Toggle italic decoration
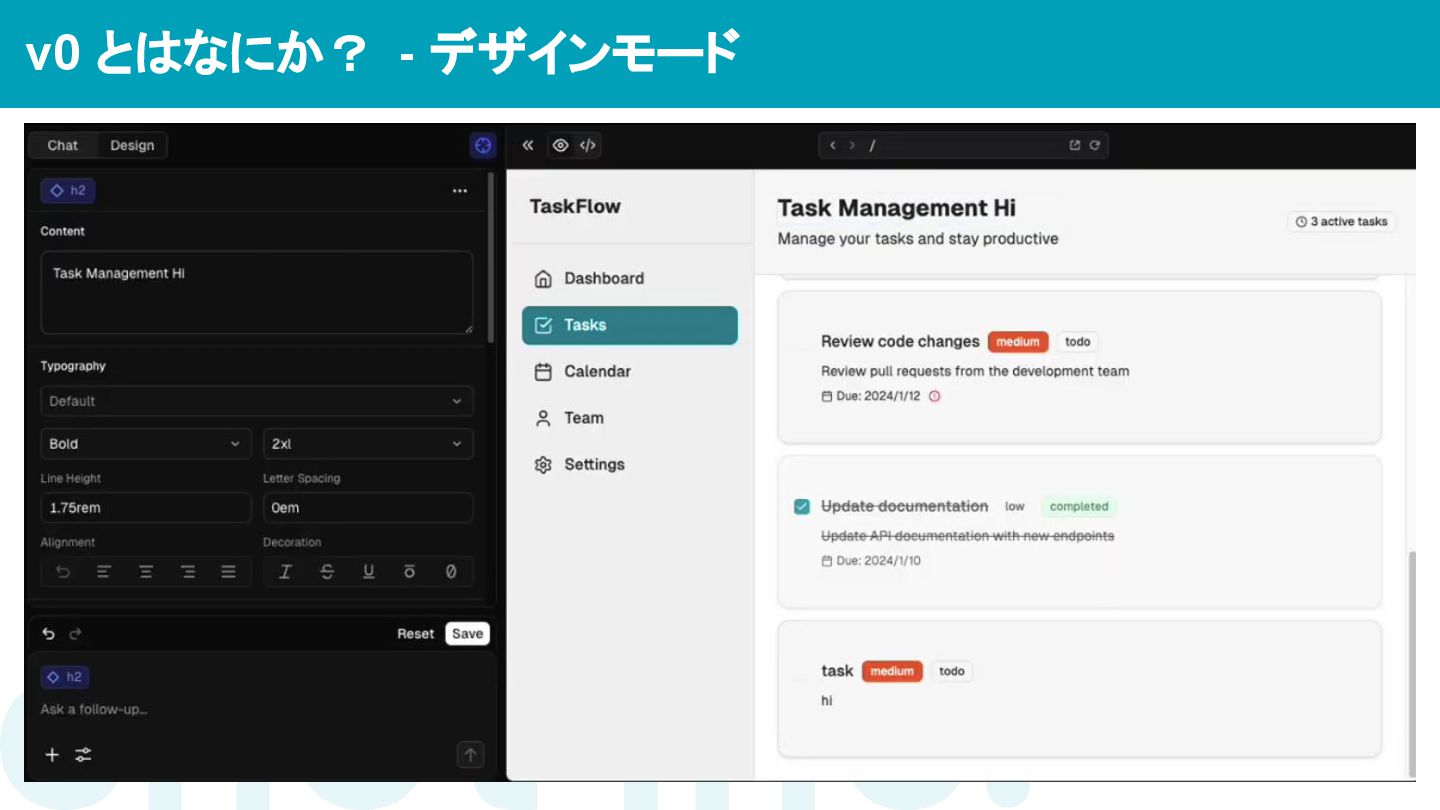 click(x=285, y=572)
